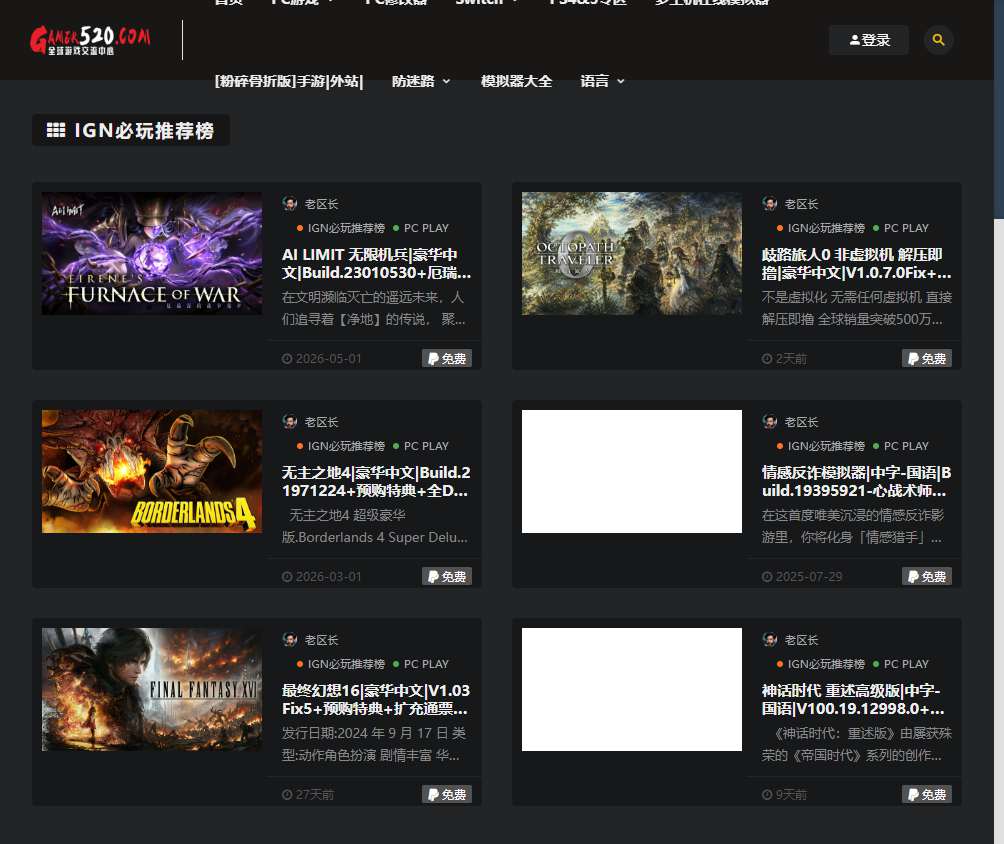The width and height of the screenshot is (1004, 844).
Task: Click author avatar on 最终幻想16 card
Action: coord(290,639)
